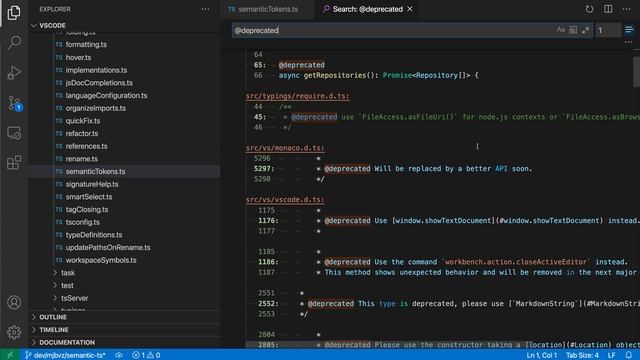640x360 pixels.
Task: Open quickFix.ts file
Action: [x=83, y=121]
